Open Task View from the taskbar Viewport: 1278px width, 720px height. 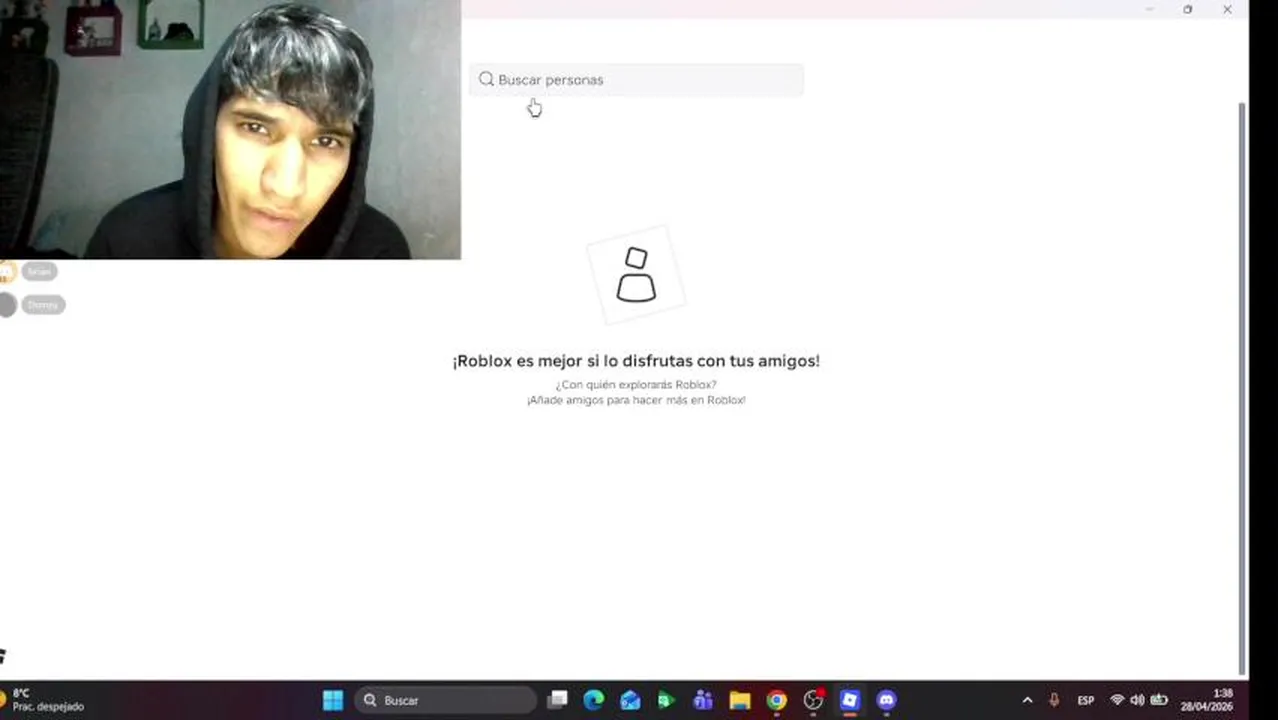click(x=558, y=700)
